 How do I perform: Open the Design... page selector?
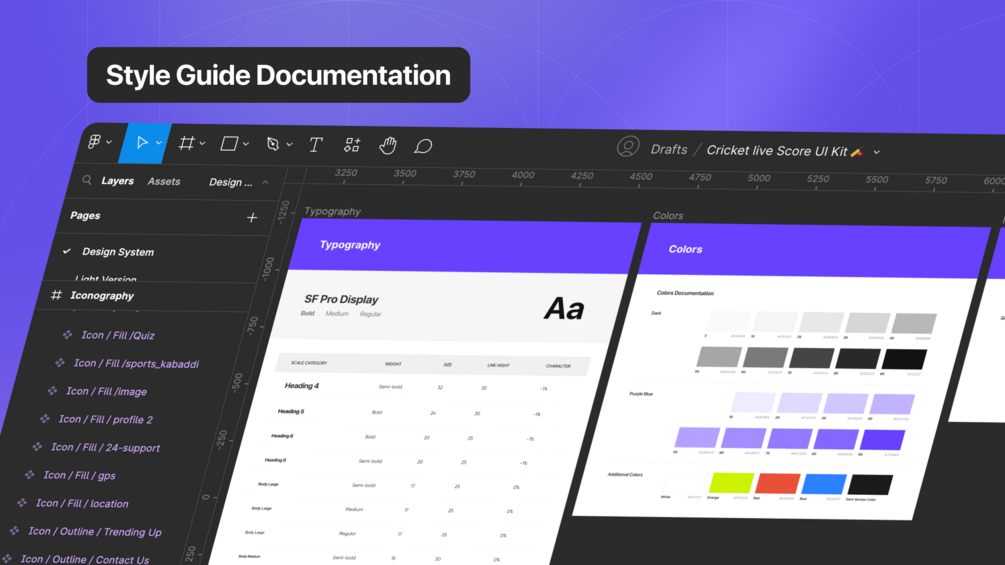(x=231, y=182)
